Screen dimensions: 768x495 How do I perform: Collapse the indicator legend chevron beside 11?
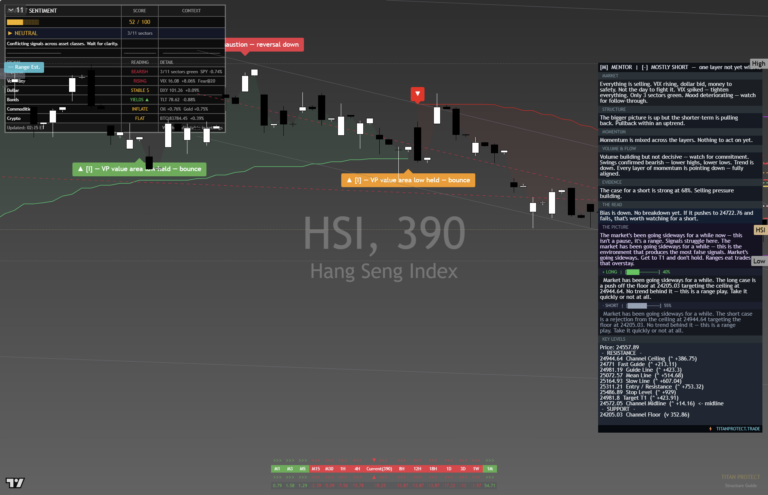coord(11,10)
